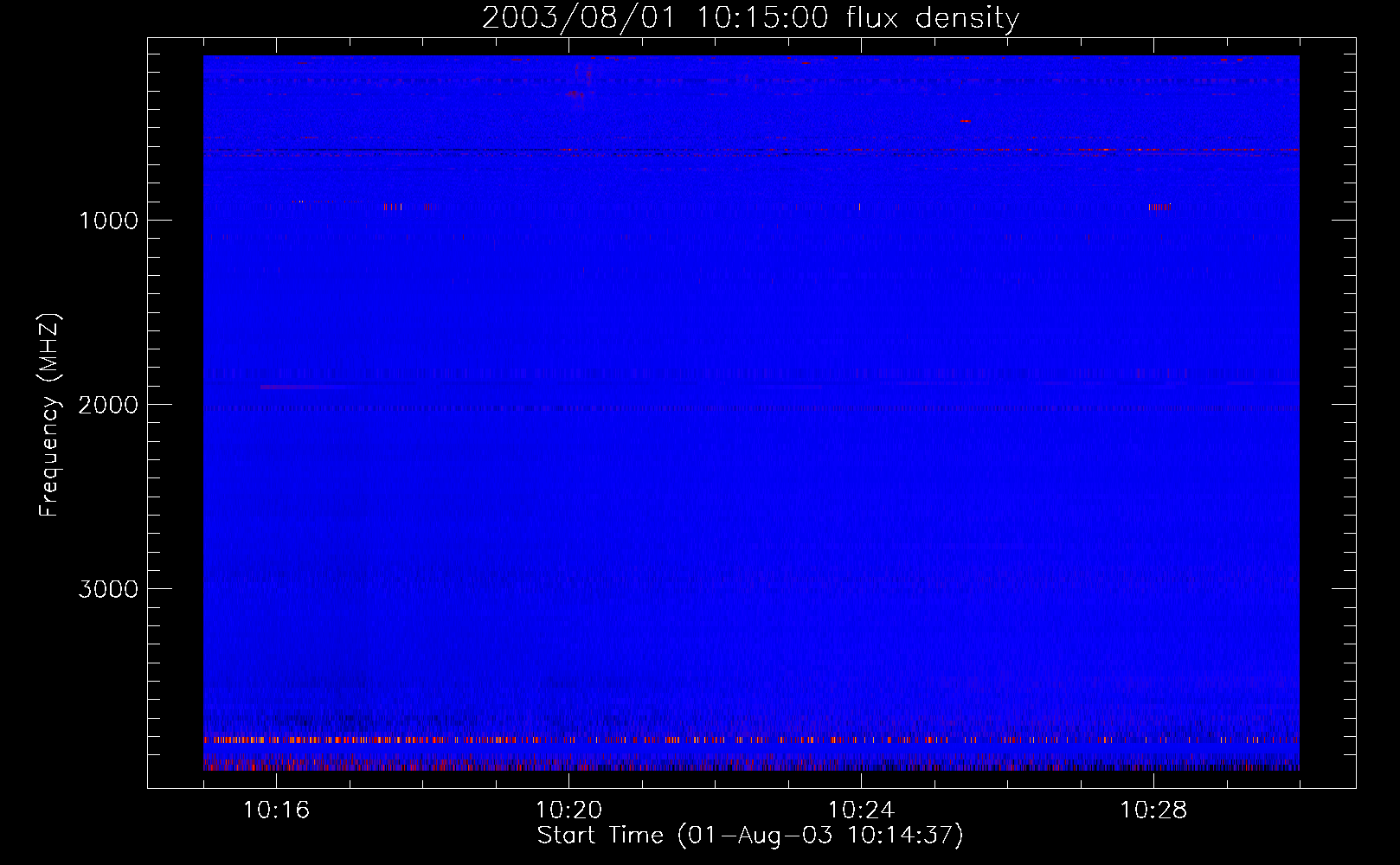Screen dimensions: 1400x865
Task: Click the plot title '2003/08/01 10:15:00 flux density'
Action: coord(750,18)
